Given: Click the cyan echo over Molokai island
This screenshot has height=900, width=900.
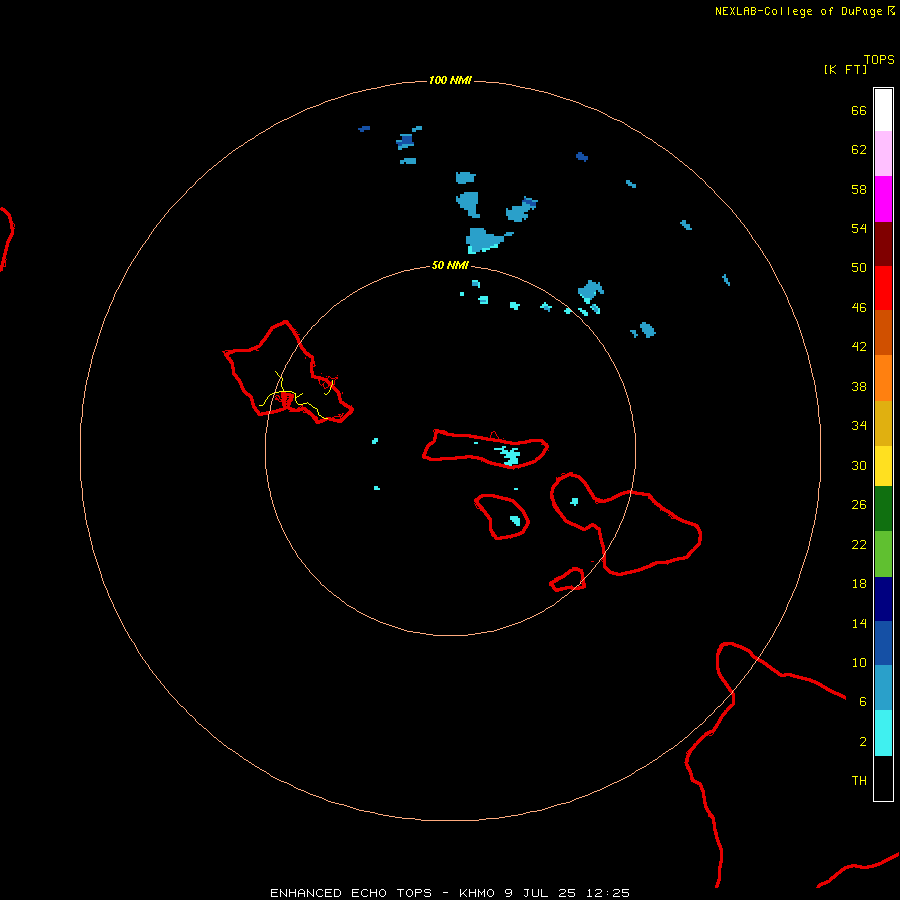Looking at the screenshot, I should (509, 455).
